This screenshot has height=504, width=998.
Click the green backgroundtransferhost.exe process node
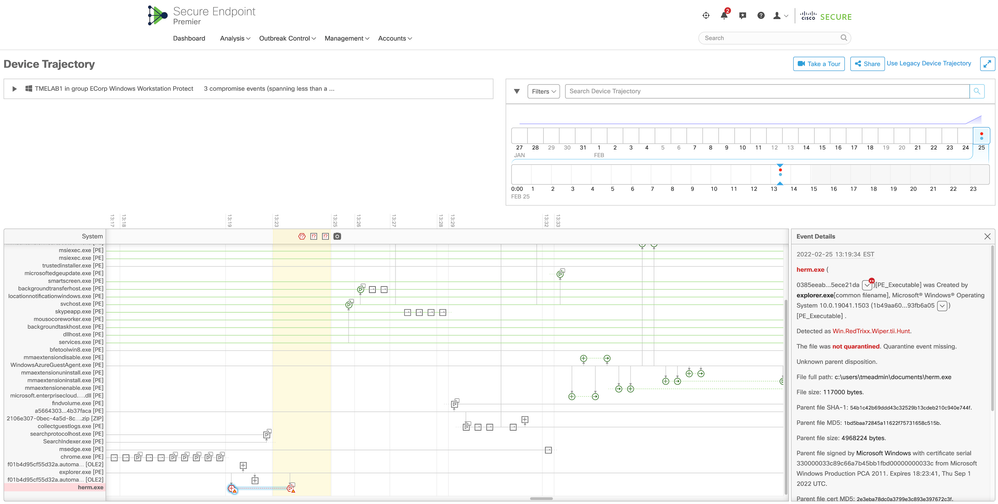[360, 290]
